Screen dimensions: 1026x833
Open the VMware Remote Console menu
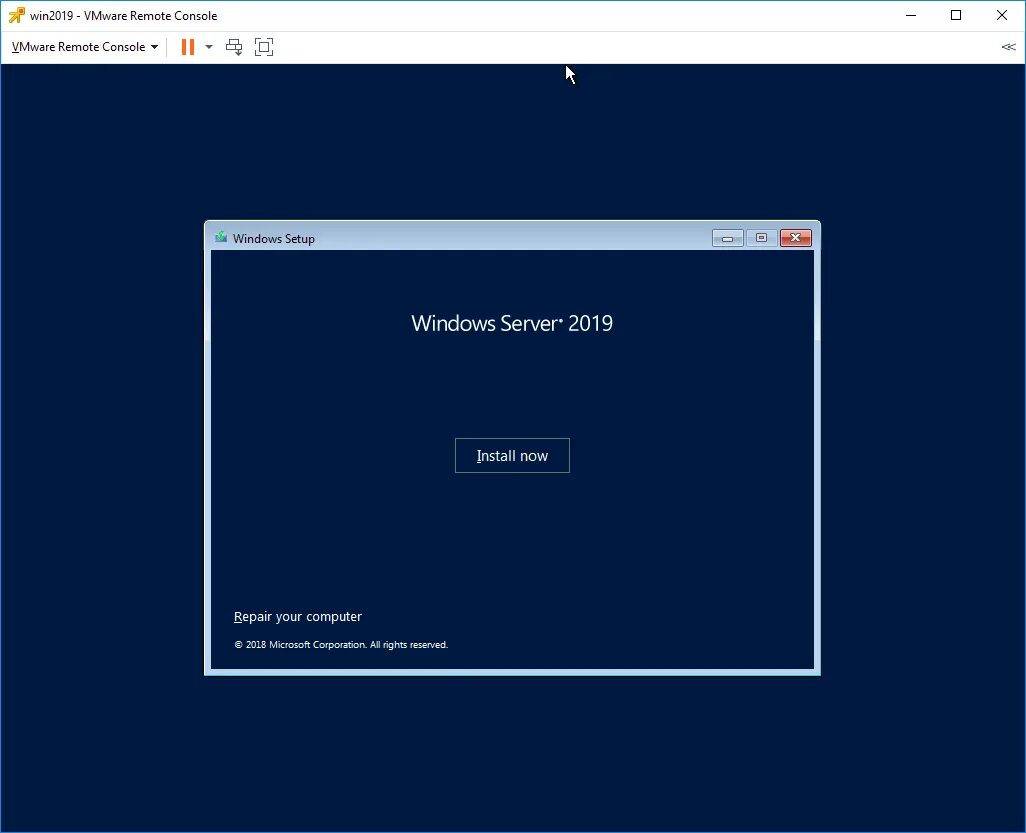coord(85,46)
